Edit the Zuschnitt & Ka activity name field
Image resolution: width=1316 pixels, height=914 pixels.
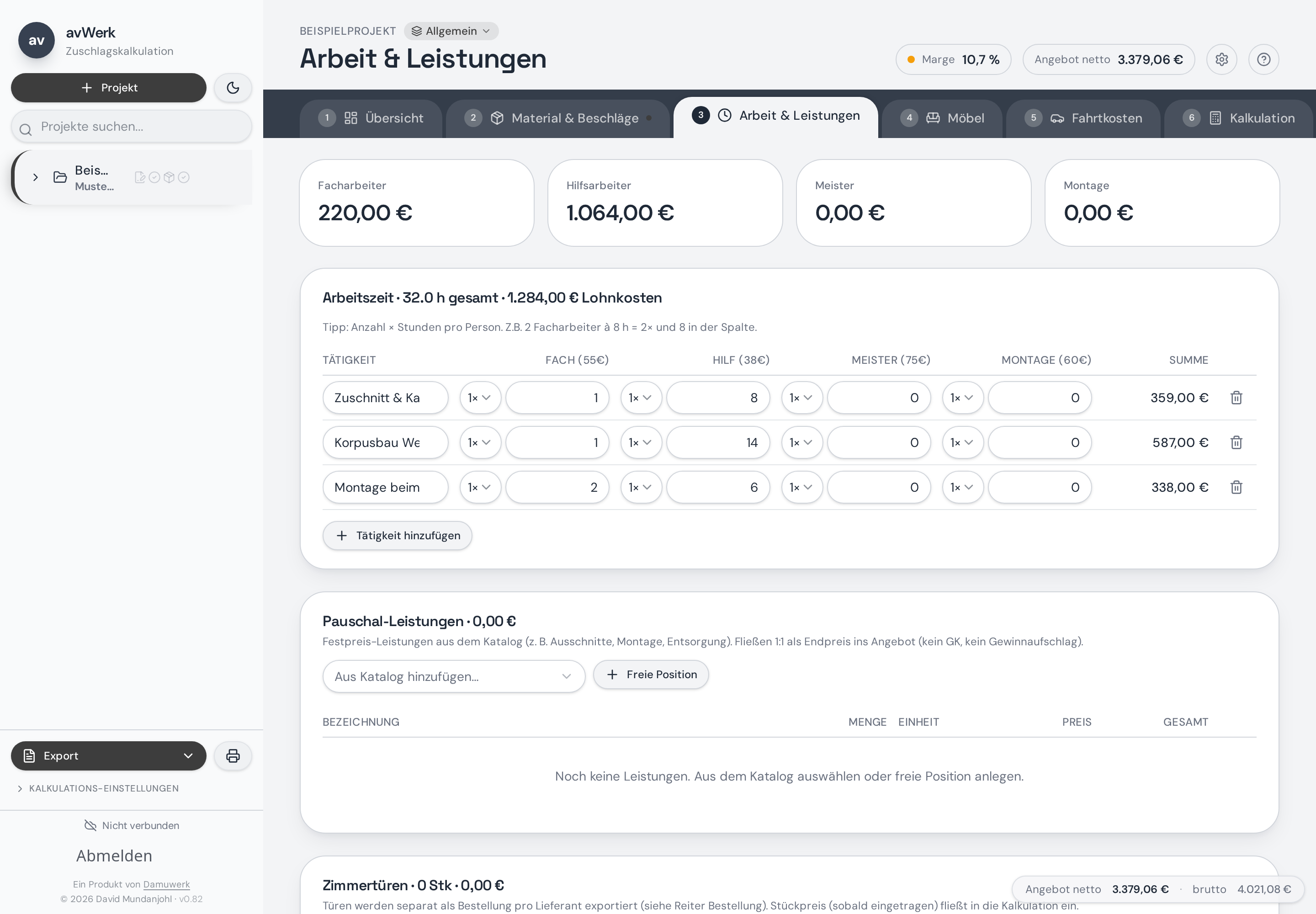(x=385, y=398)
